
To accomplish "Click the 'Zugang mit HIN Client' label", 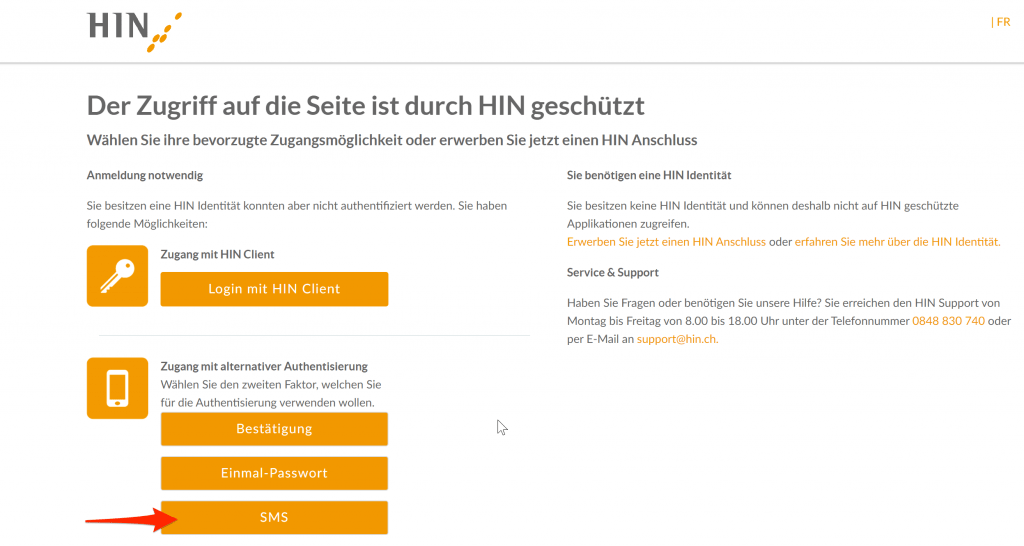I will (217, 255).
